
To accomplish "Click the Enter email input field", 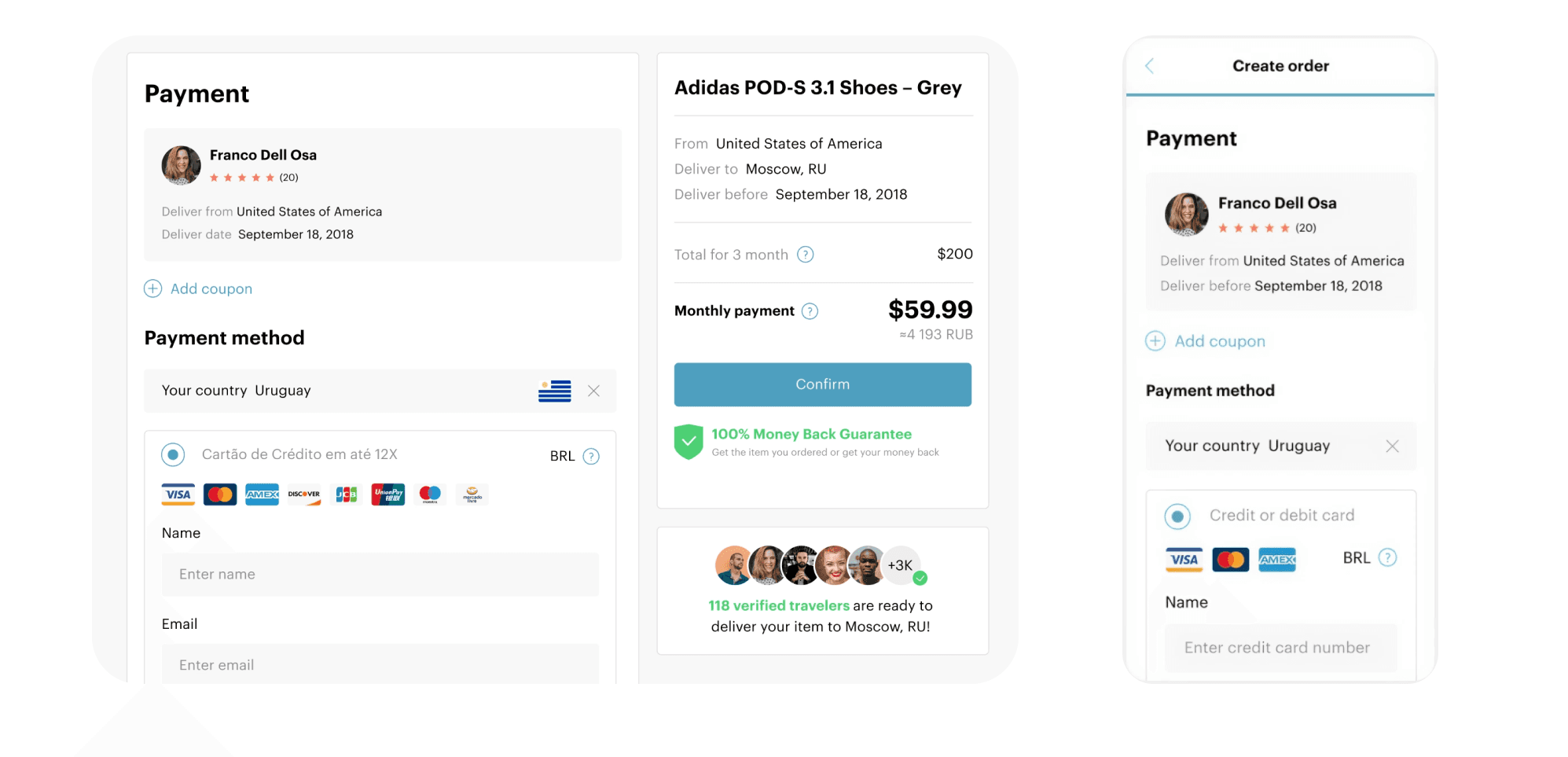I will point(380,665).
